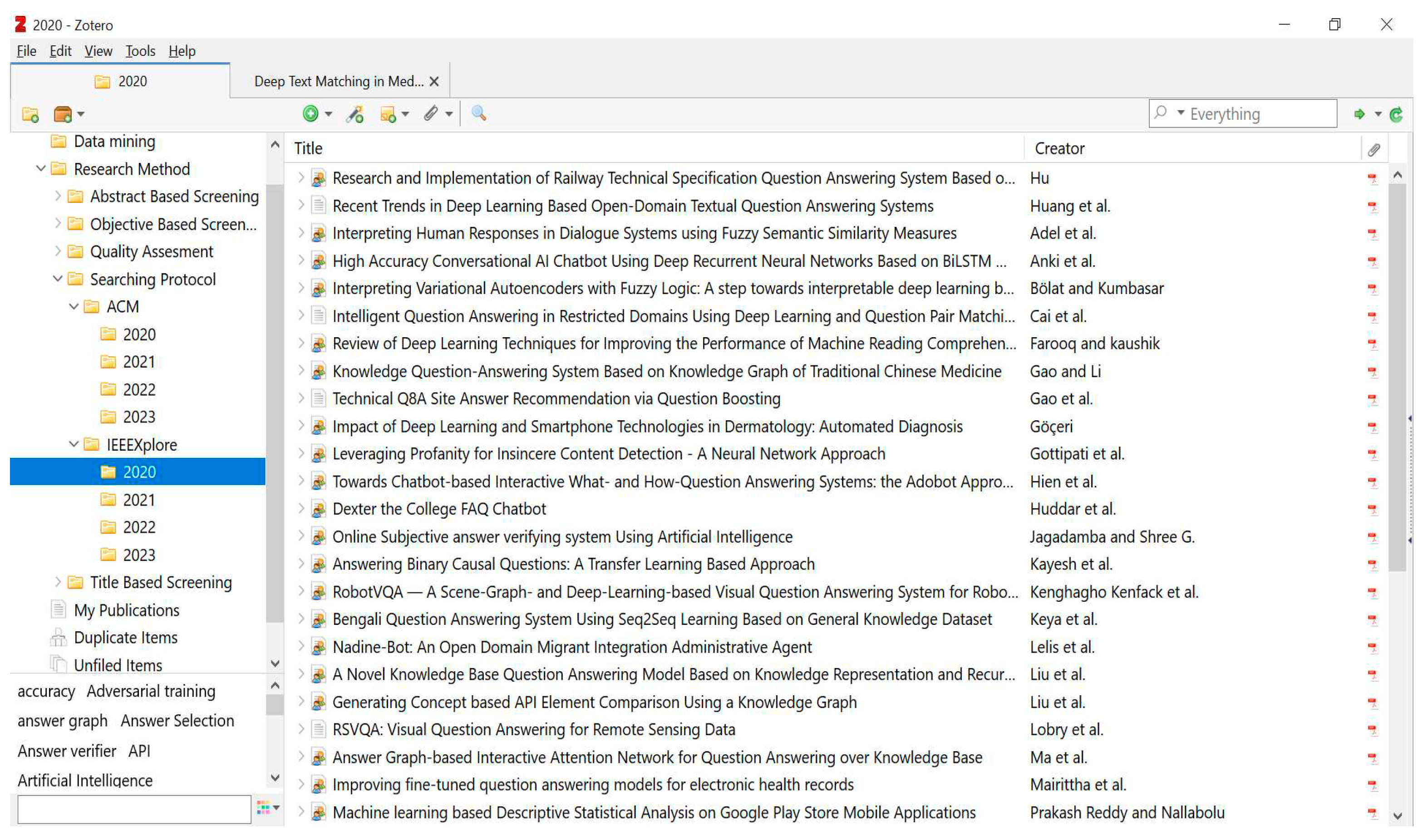
Task: Click the New Collection icon
Action: click(30, 114)
